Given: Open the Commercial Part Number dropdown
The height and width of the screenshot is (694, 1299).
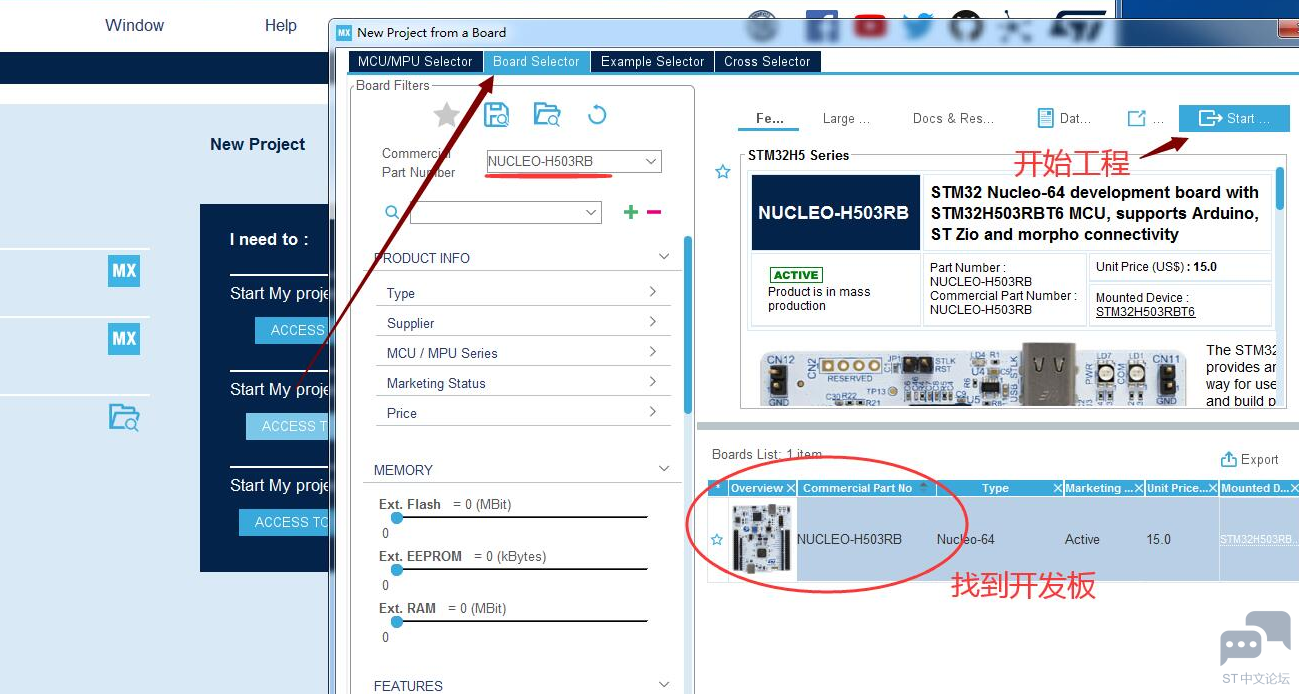Looking at the screenshot, I should (x=651, y=161).
